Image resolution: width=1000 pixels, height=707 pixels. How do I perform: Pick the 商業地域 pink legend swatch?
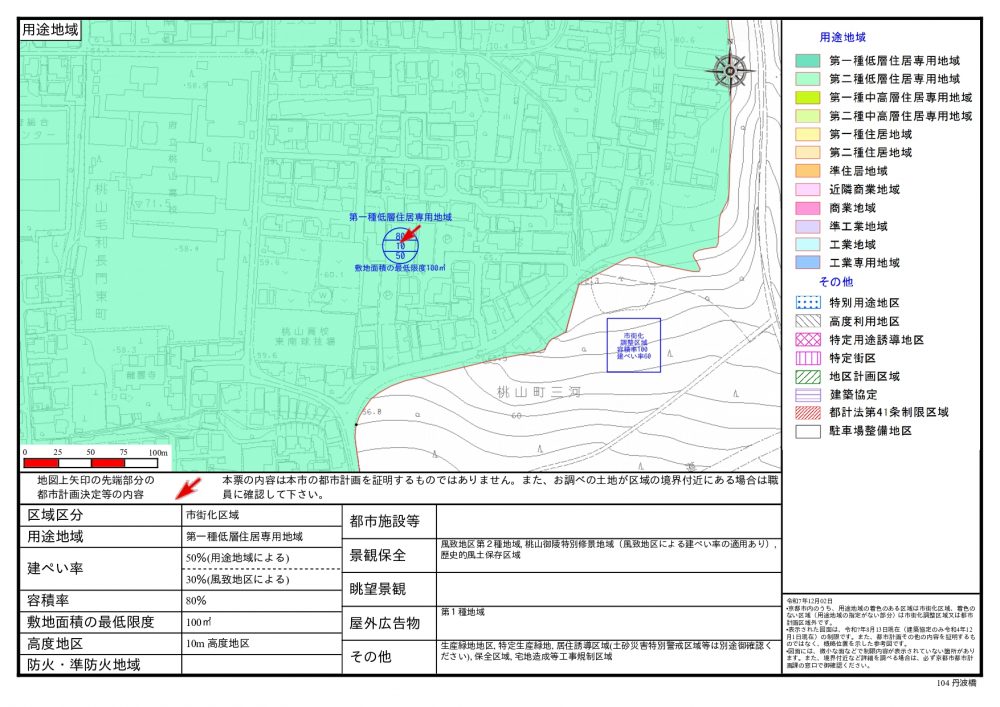click(807, 208)
